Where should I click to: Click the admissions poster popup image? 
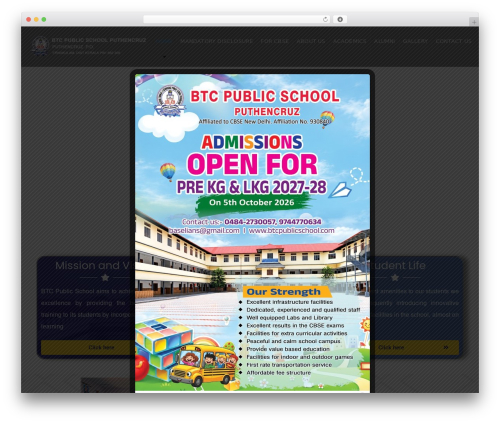point(252,233)
